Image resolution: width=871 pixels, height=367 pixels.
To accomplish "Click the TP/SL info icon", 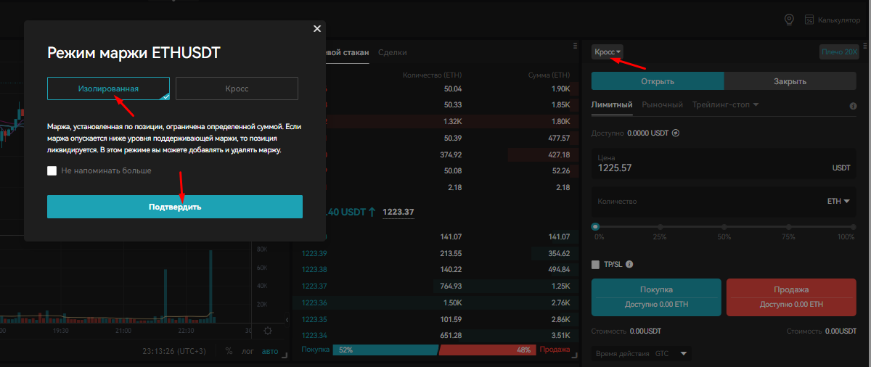I will pyautogui.click(x=630, y=265).
